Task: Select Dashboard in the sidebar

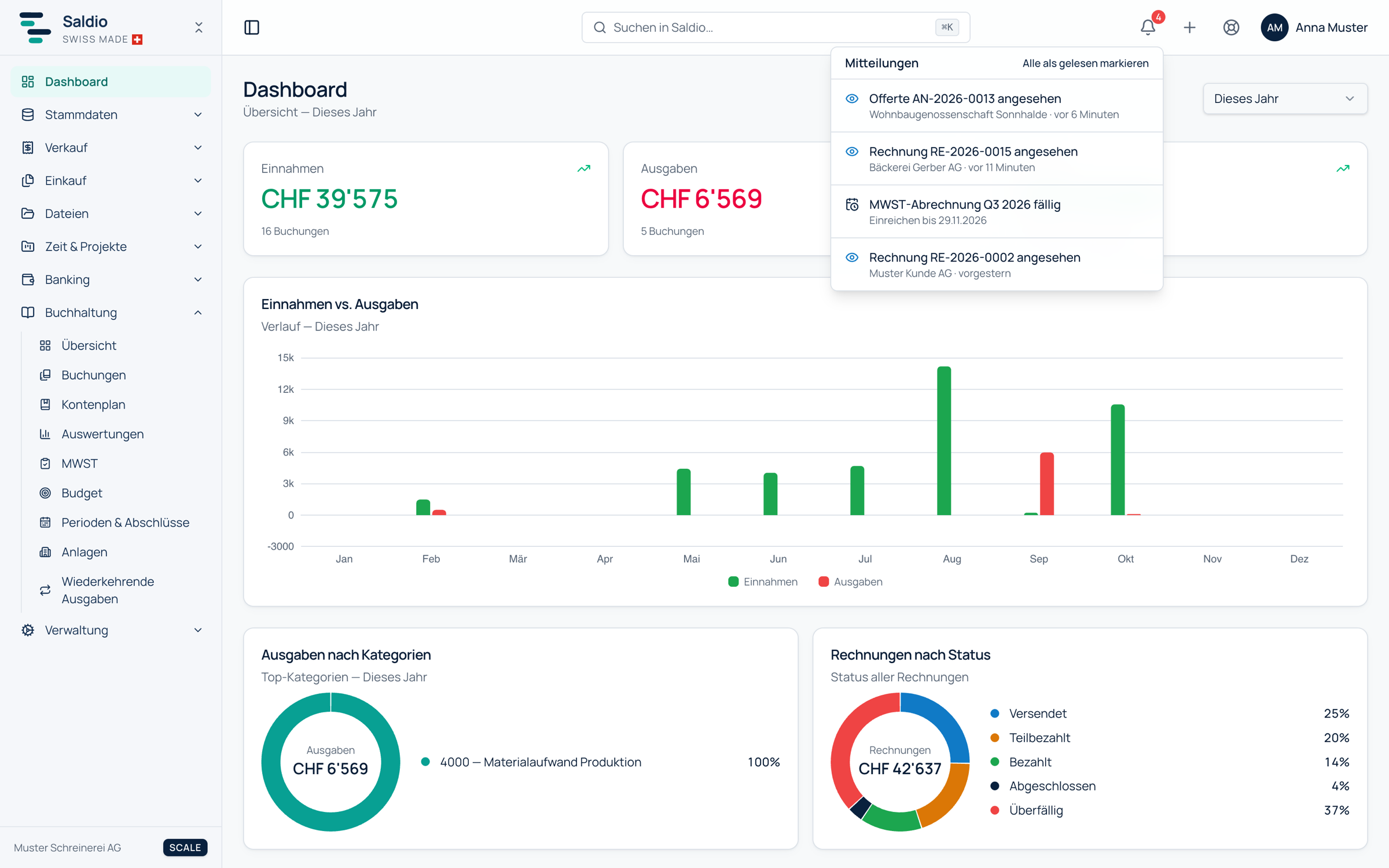Action: coord(111,82)
